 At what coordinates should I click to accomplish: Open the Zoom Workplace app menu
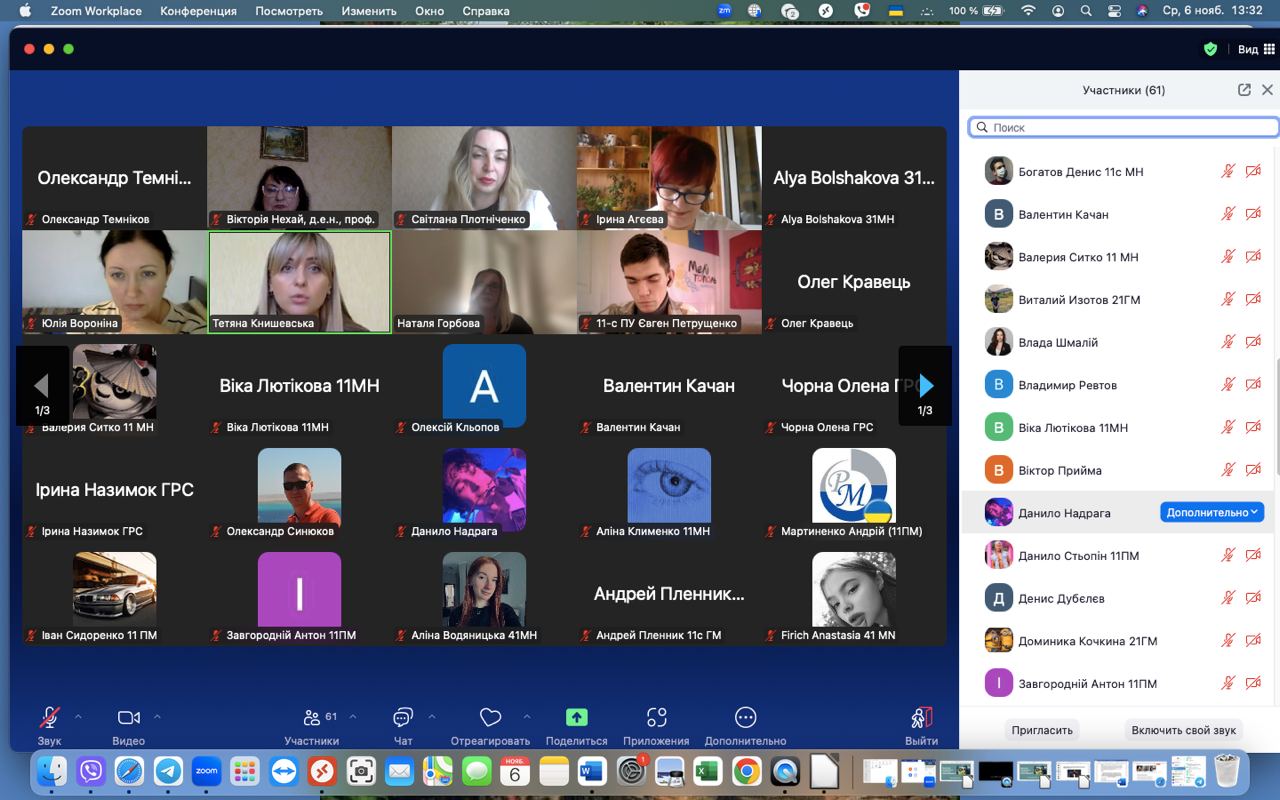(96, 11)
